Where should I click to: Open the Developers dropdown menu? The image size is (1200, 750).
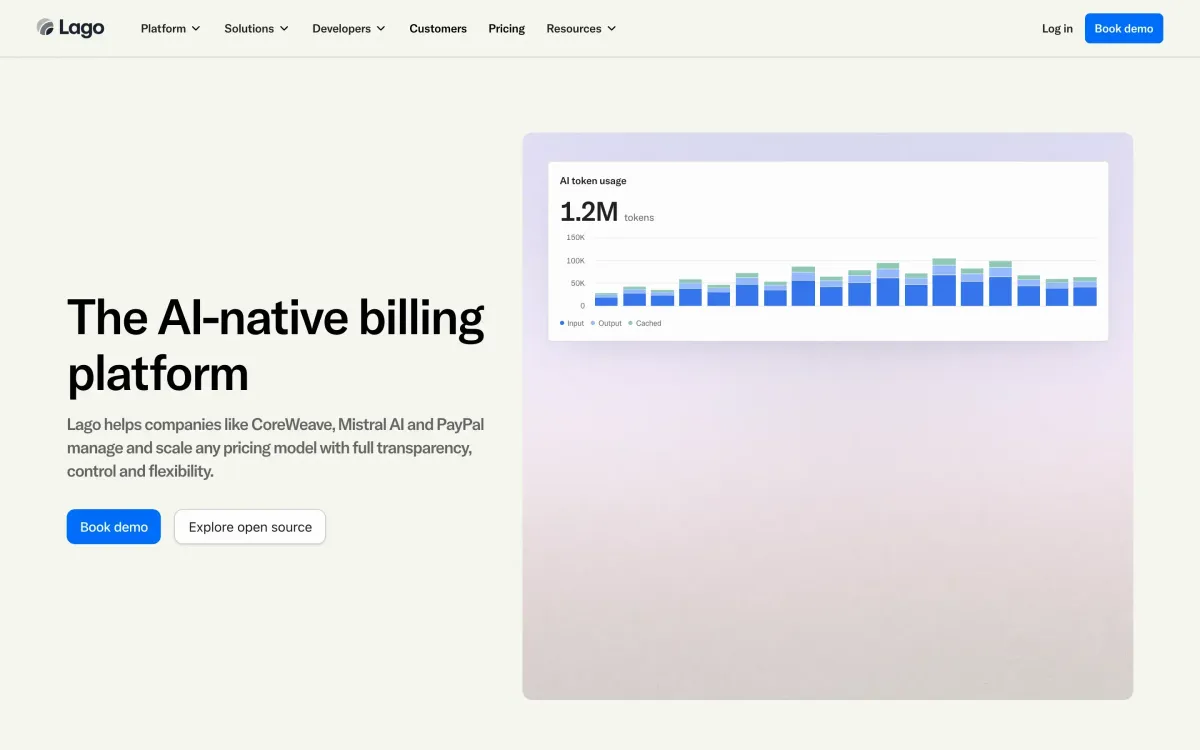coord(348,28)
